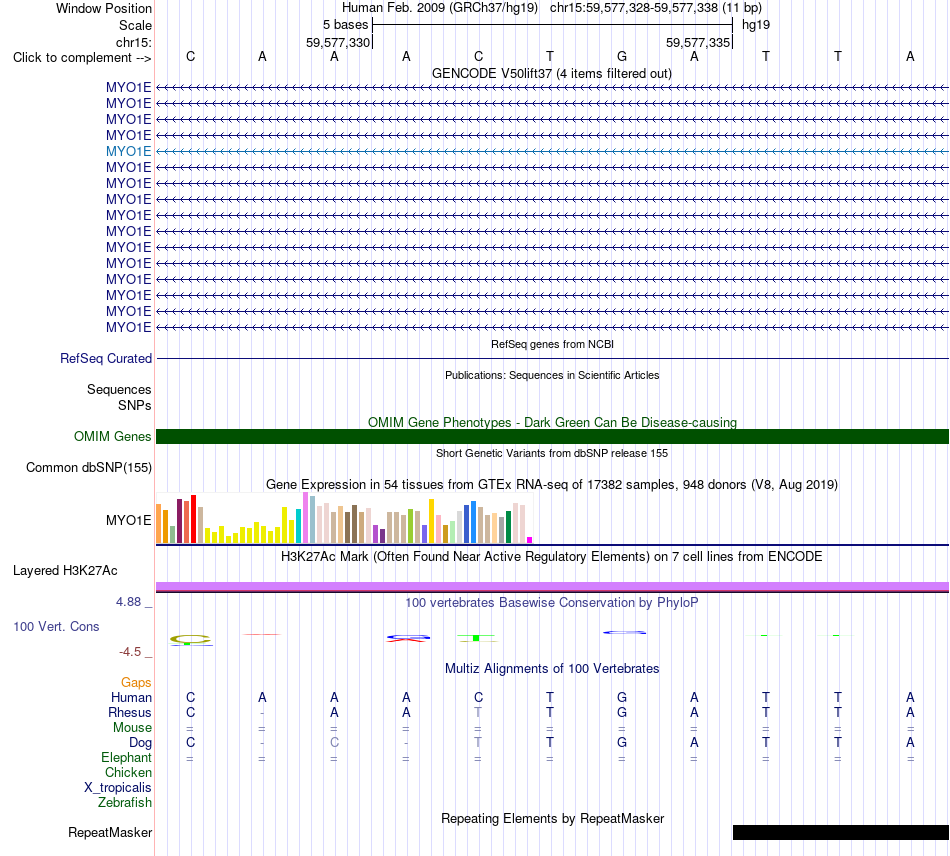Click the 4.88 conservation scale maximum

coord(128,602)
